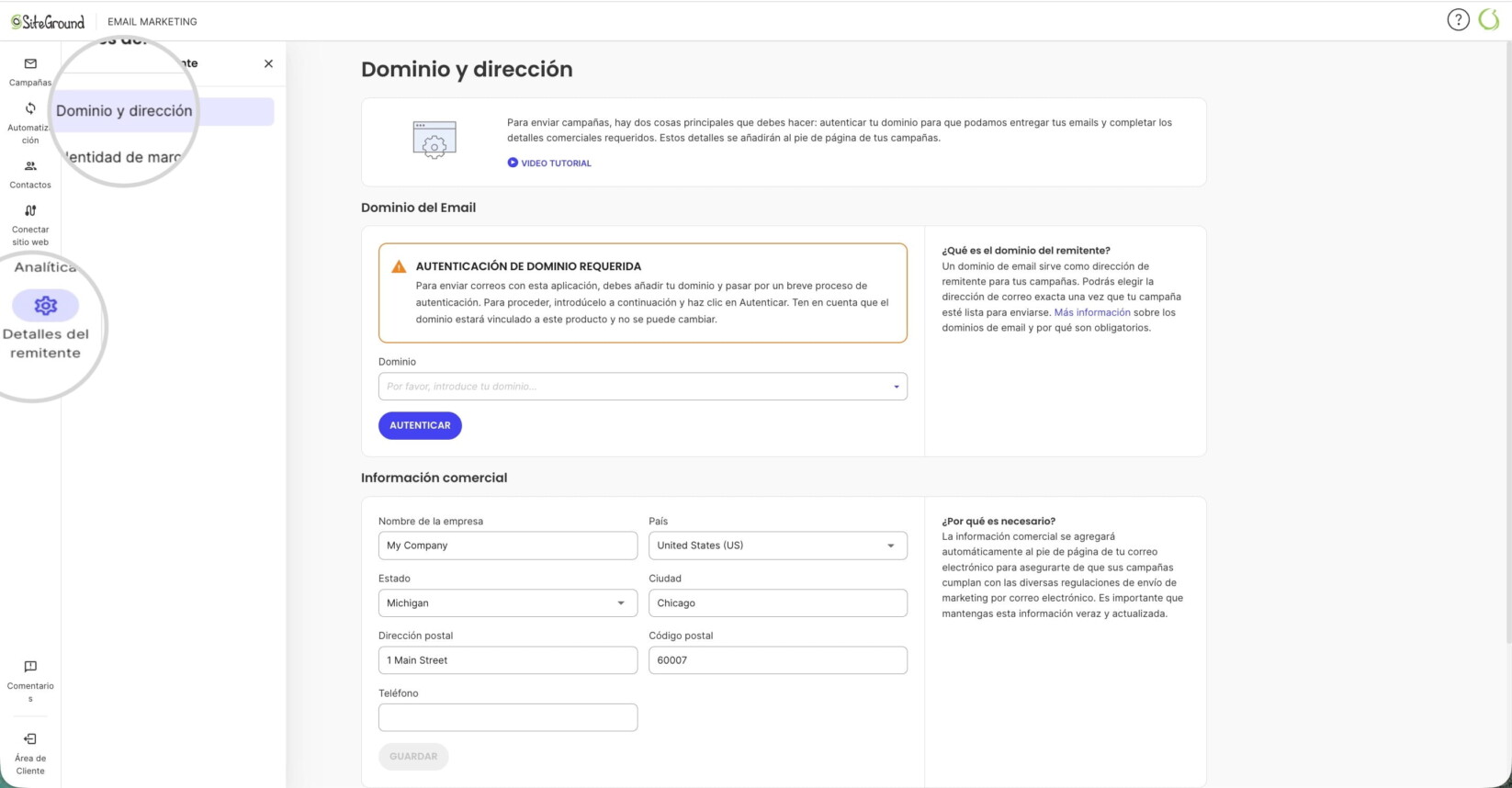Click the empty Teléfono field
Screen dimensions: 1512x788
click(x=508, y=717)
